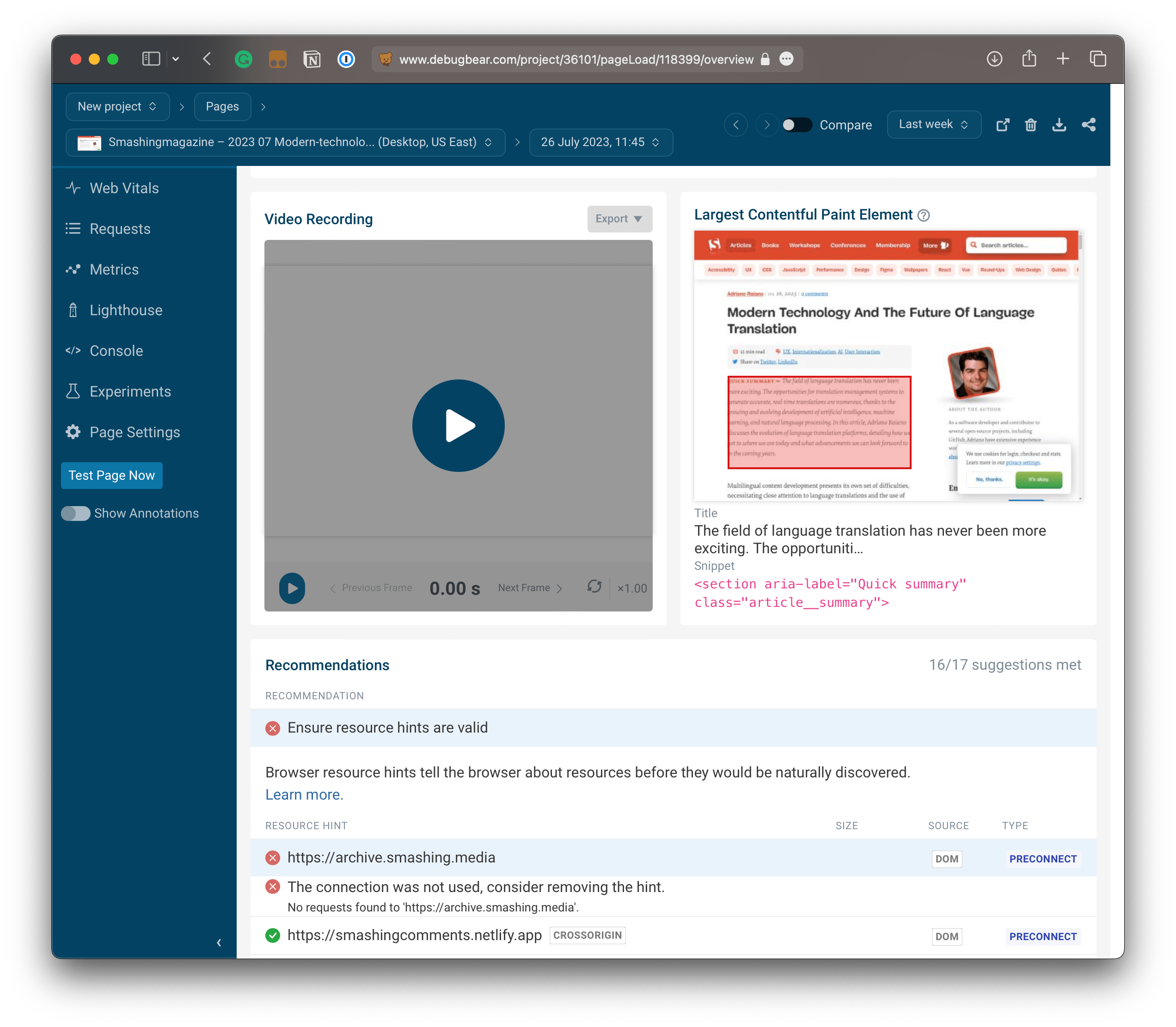
Task: Open the Export video dropdown
Action: tap(619, 218)
